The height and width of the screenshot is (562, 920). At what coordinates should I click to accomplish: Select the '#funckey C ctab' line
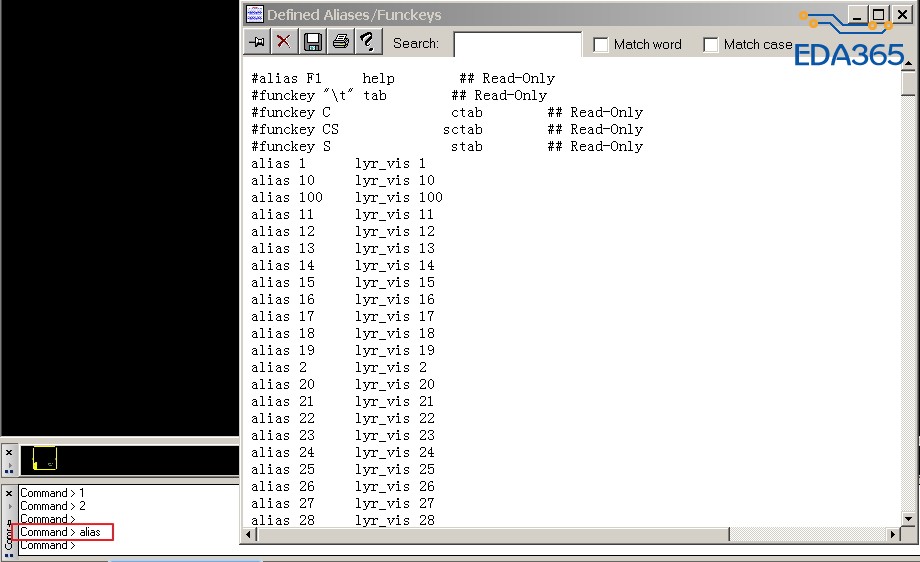coord(447,113)
